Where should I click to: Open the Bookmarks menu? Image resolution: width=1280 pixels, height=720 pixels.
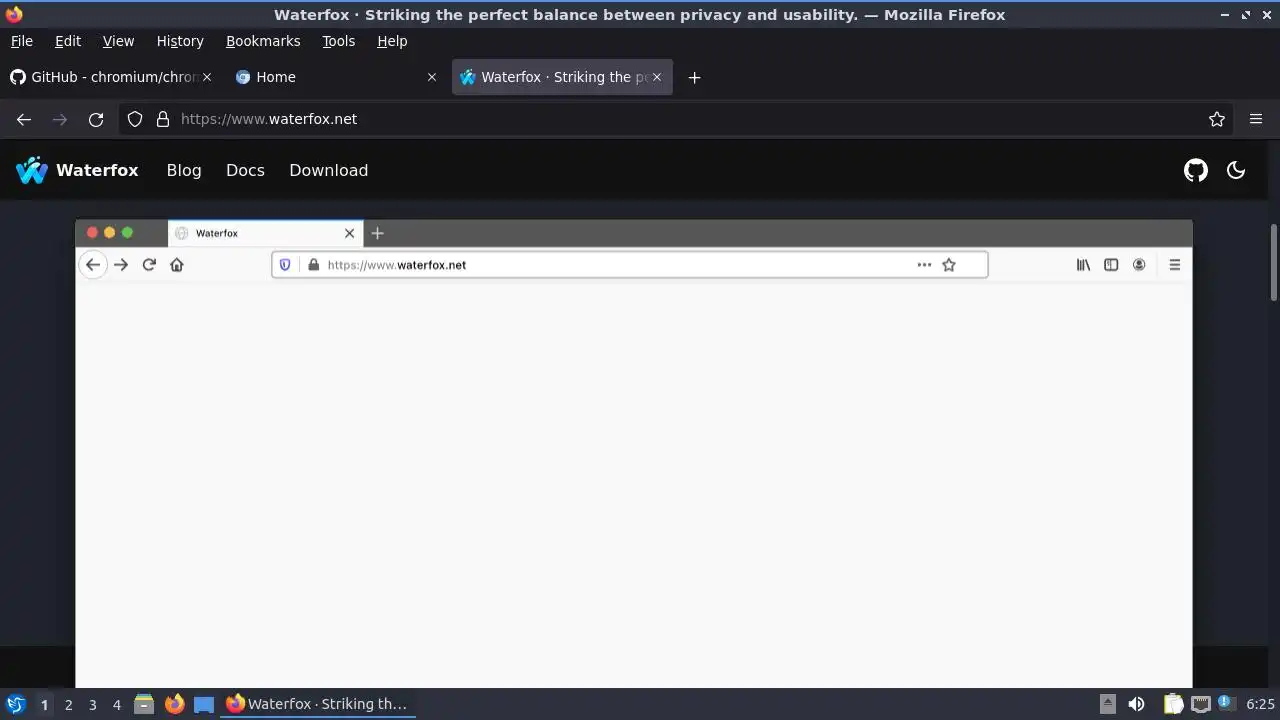263,41
